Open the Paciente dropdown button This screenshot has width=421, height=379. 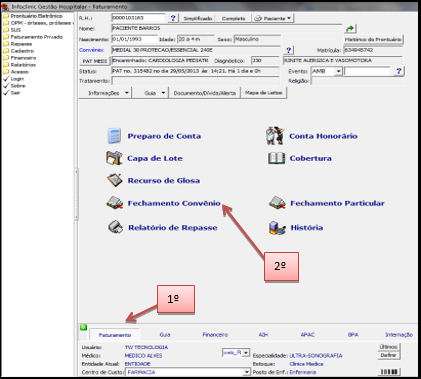pyautogui.click(x=273, y=18)
